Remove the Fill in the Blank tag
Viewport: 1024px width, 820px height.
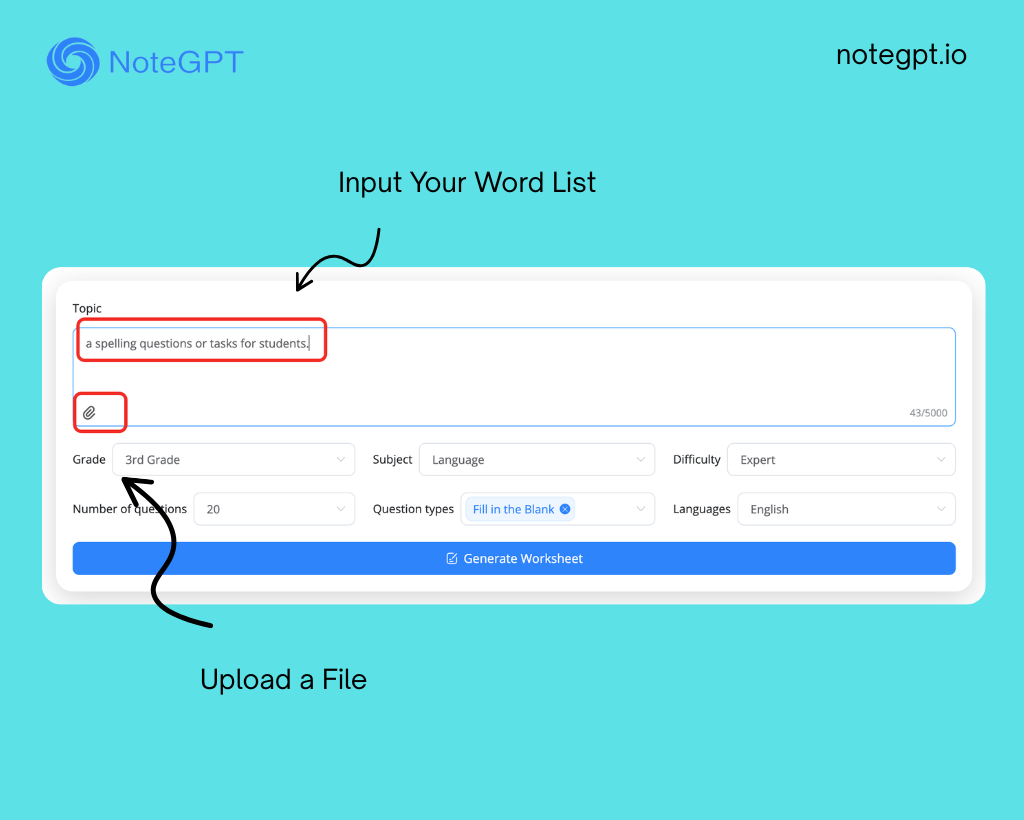[565, 509]
